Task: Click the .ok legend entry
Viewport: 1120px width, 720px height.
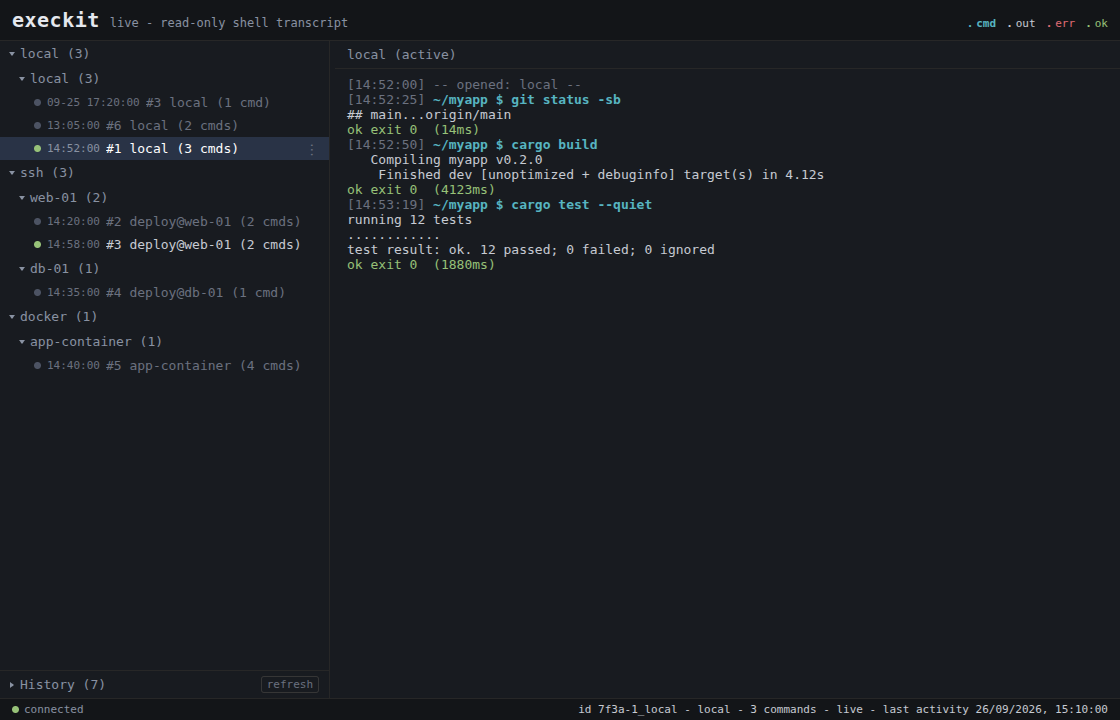Action: coord(1097,24)
